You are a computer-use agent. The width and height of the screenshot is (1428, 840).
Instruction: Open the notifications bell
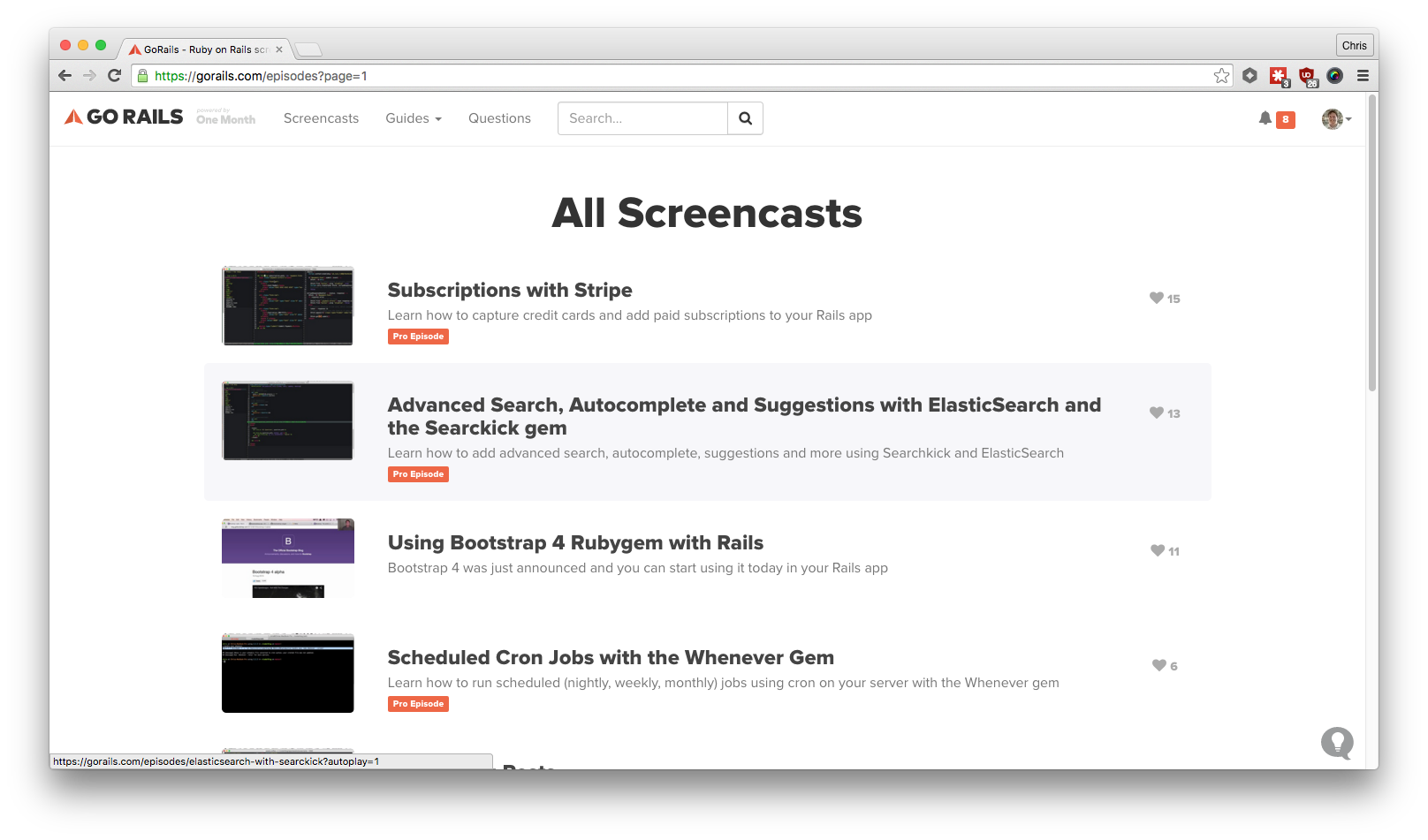tap(1265, 118)
